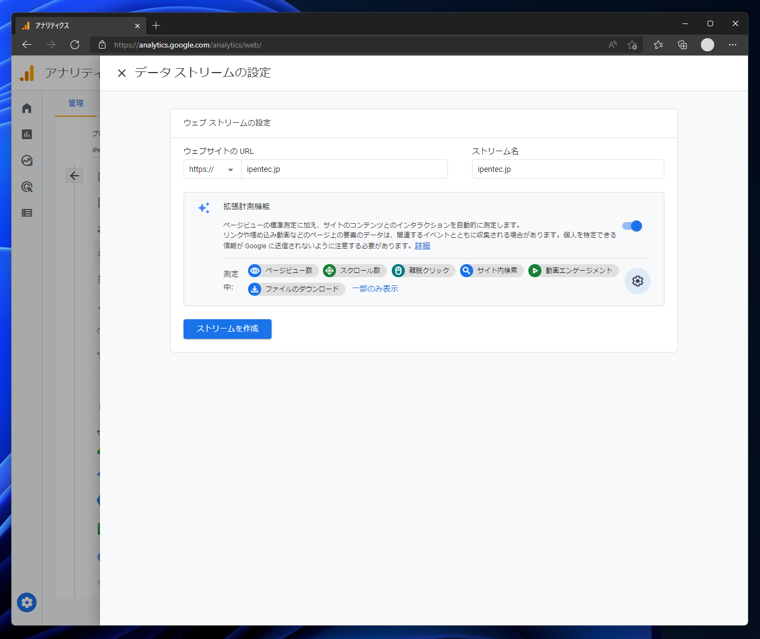Open a new browser tab
This screenshot has width=760, height=639.
156,25
